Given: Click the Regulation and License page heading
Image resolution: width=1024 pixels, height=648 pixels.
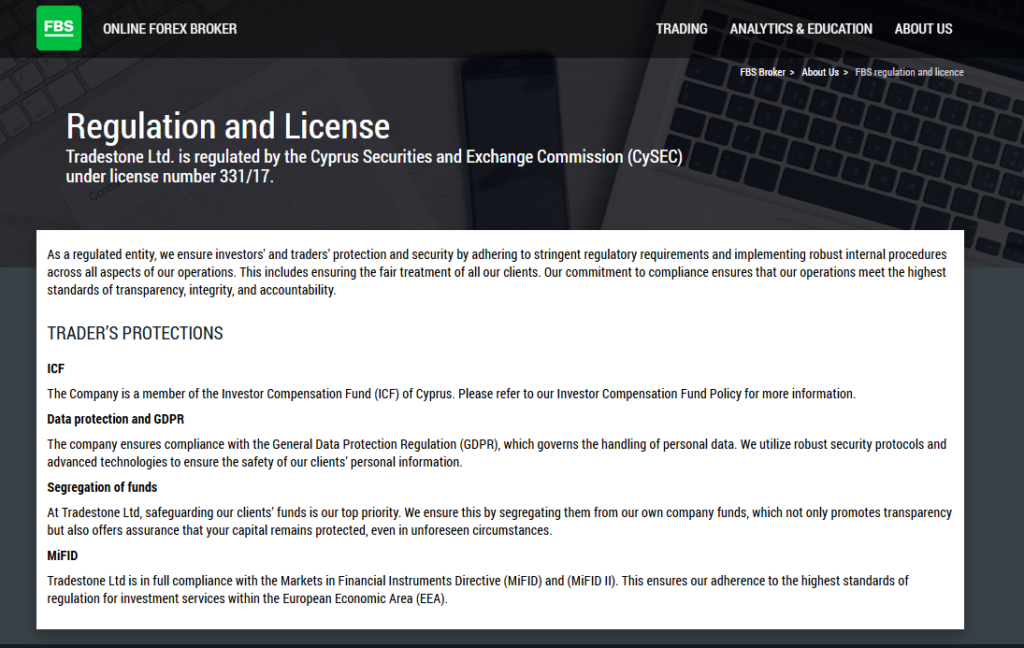Looking at the screenshot, I should click(x=228, y=126).
